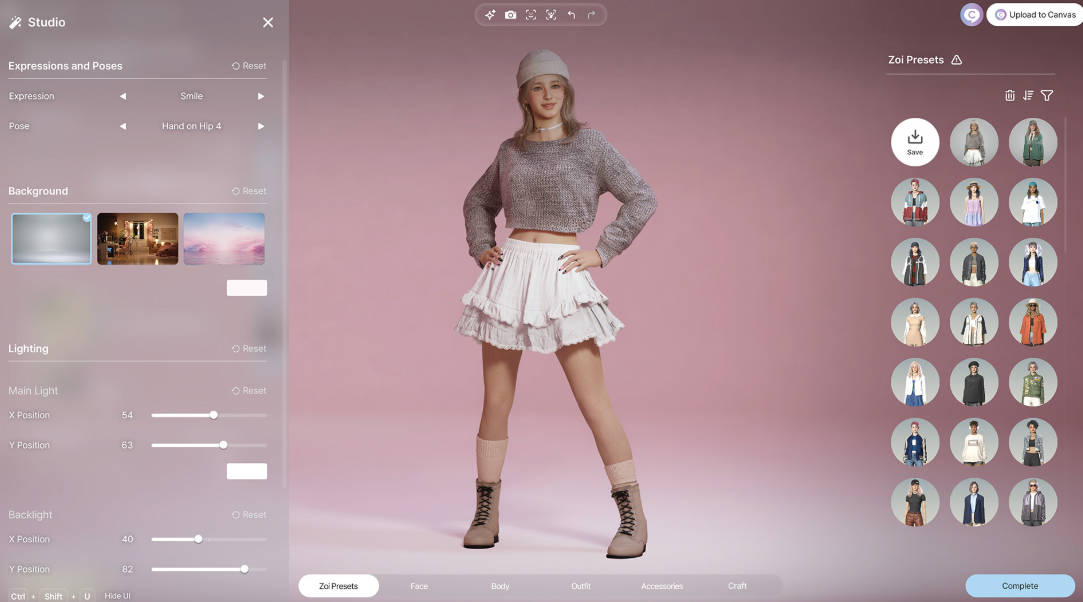
Task: Click the sparkle studio icon in top toolbar
Action: [x=490, y=15]
